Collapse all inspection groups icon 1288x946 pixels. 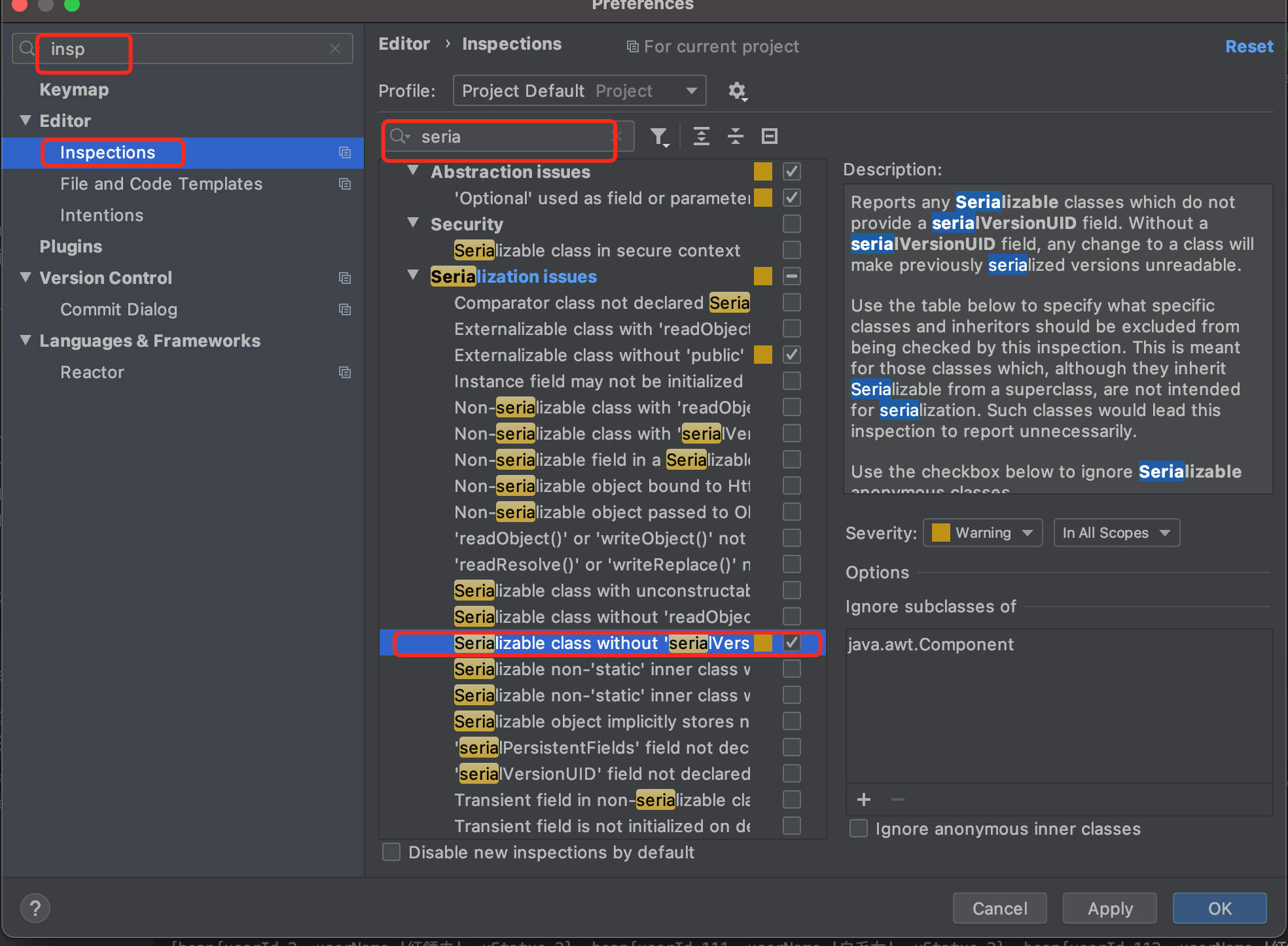click(736, 136)
